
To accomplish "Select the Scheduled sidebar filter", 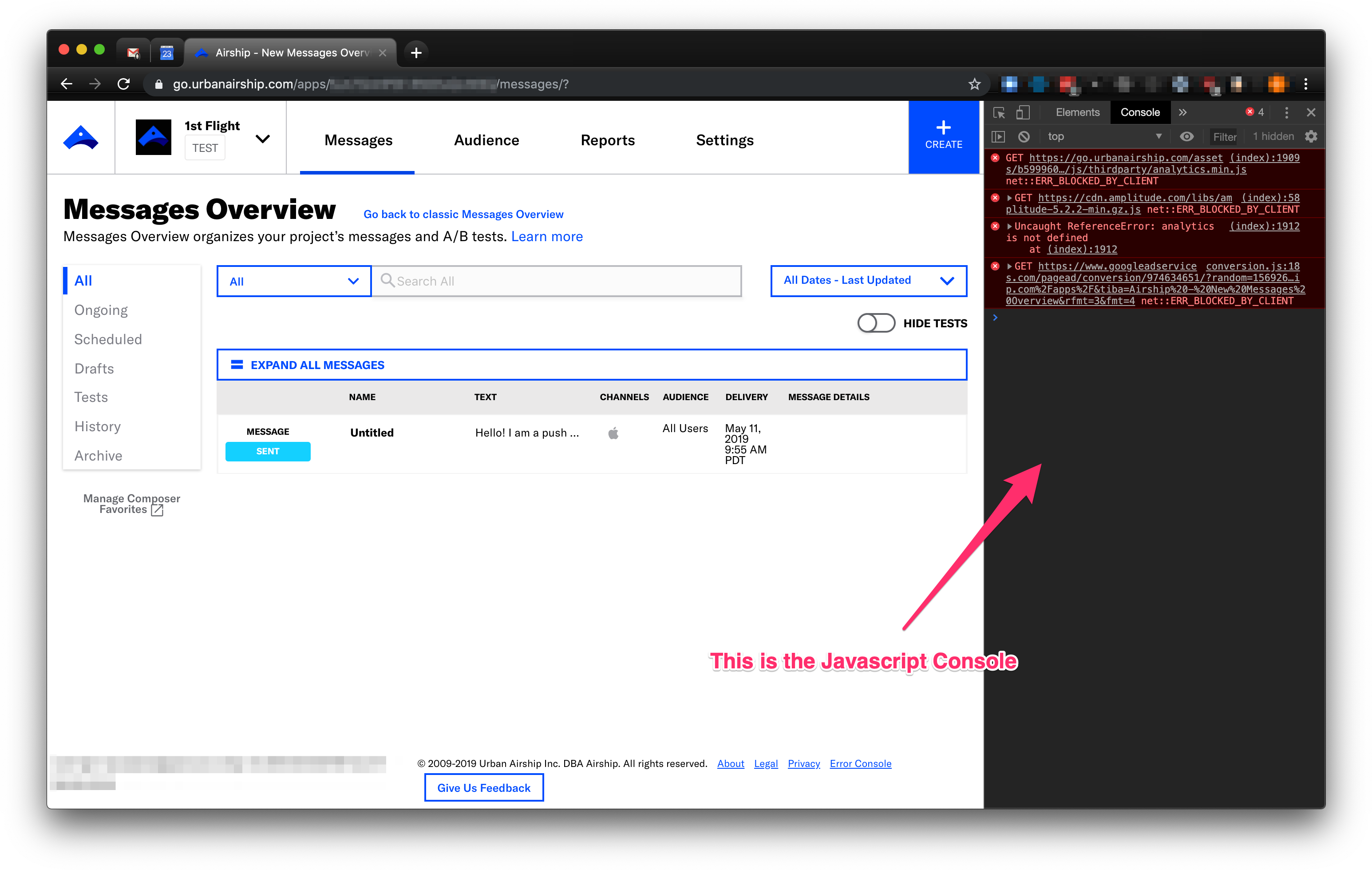I will pyautogui.click(x=108, y=339).
